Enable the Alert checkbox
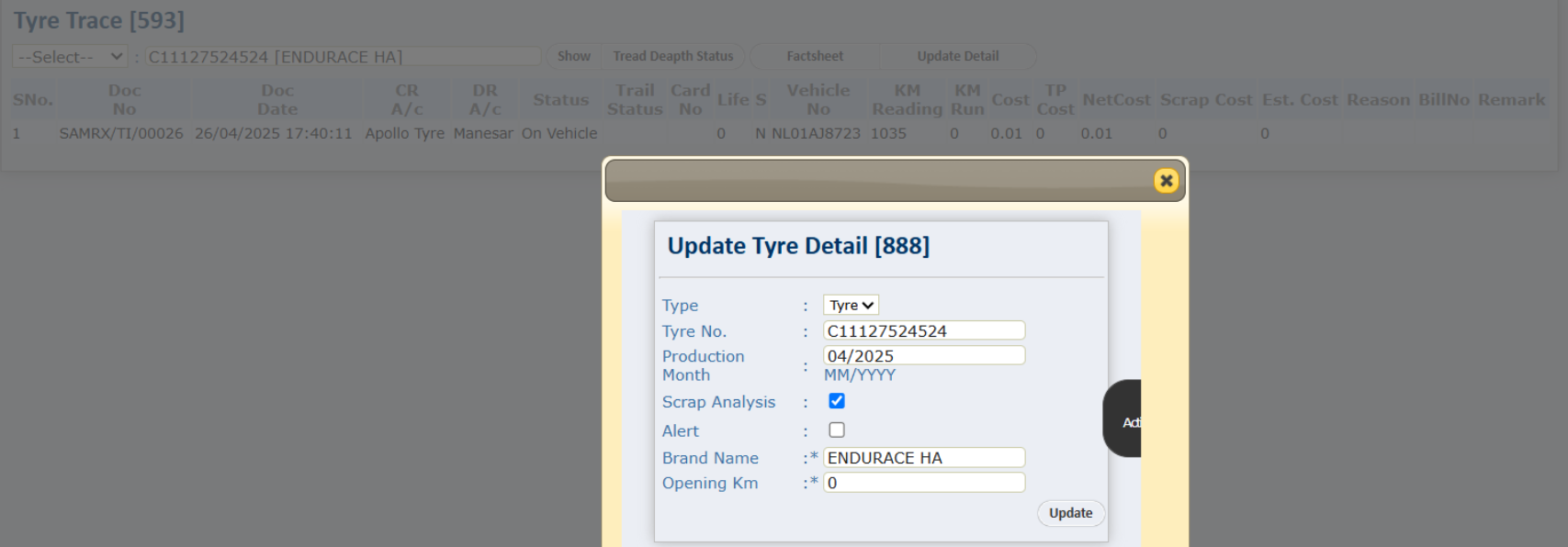The height and width of the screenshot is (547, 1568). [x=836, y=430]
